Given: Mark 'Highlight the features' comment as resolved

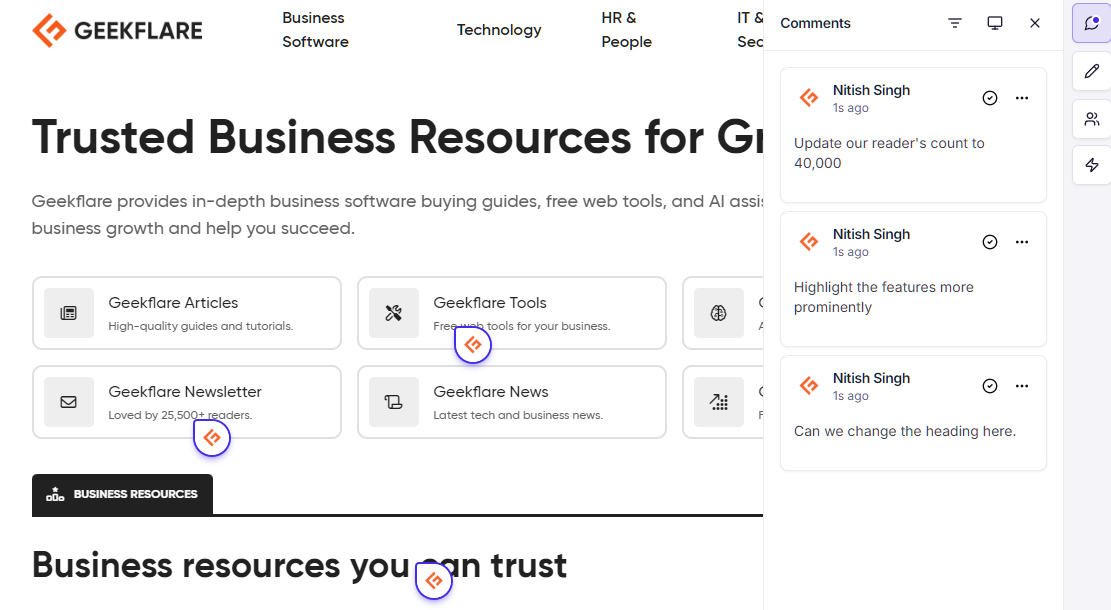Looking at the screenshot, I should [x=990, y=242].
